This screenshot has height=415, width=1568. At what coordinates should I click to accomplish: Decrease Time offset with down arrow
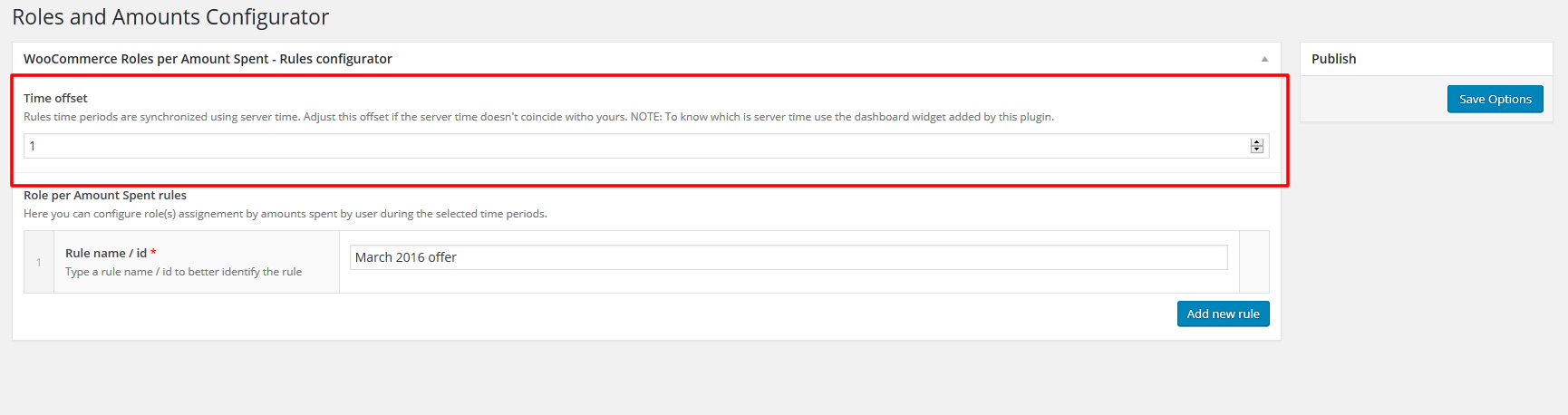pos(1256,150)
